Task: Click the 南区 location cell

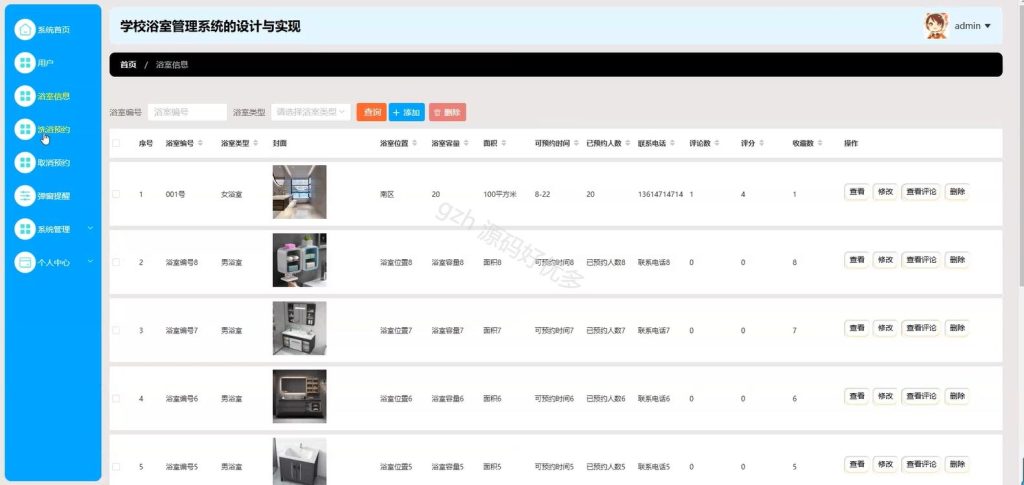Action: click(x=387, y=195)
